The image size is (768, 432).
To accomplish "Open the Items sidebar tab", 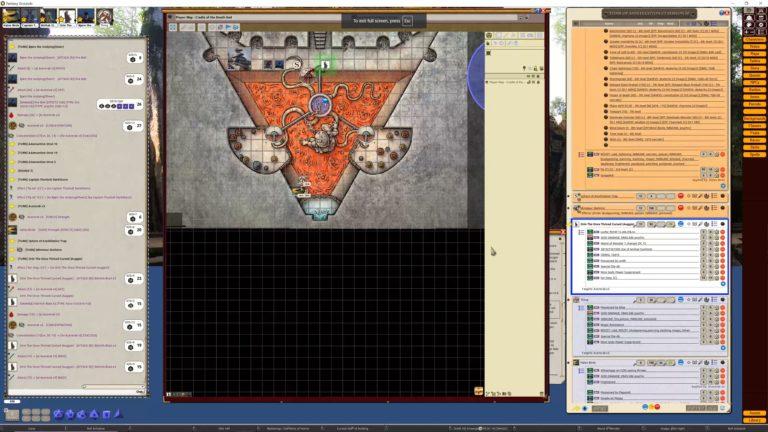I will 754,97.
